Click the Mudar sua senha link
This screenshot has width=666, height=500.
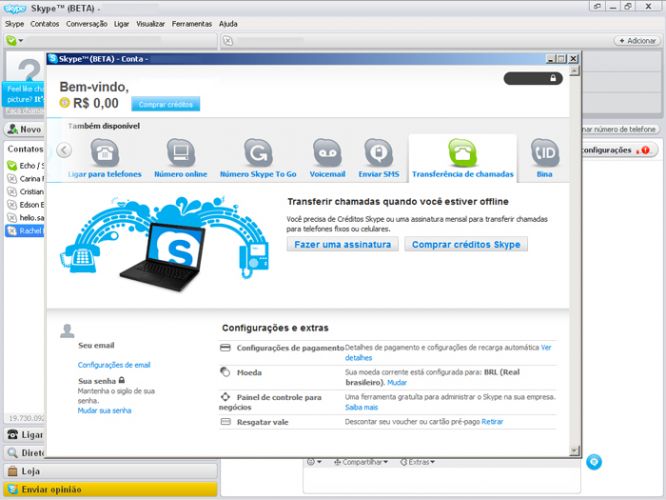(x=104, y=410)
